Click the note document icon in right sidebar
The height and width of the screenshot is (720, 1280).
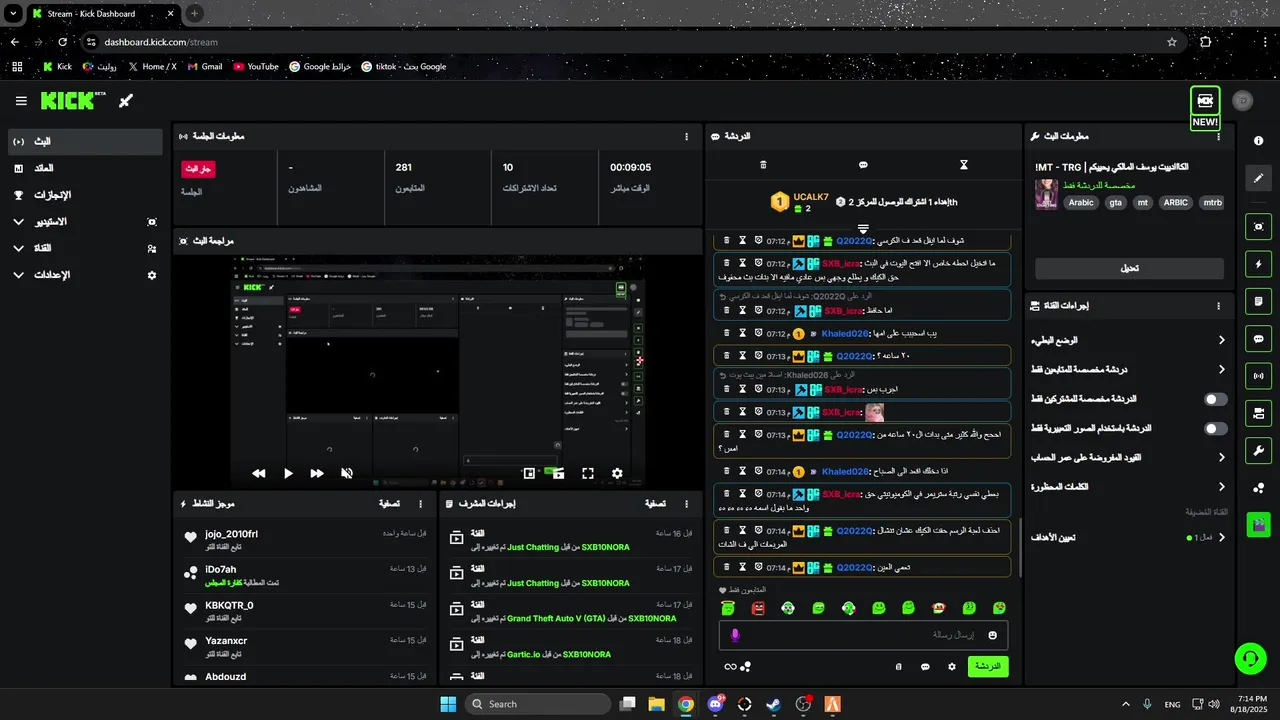tap(1258, 301)
